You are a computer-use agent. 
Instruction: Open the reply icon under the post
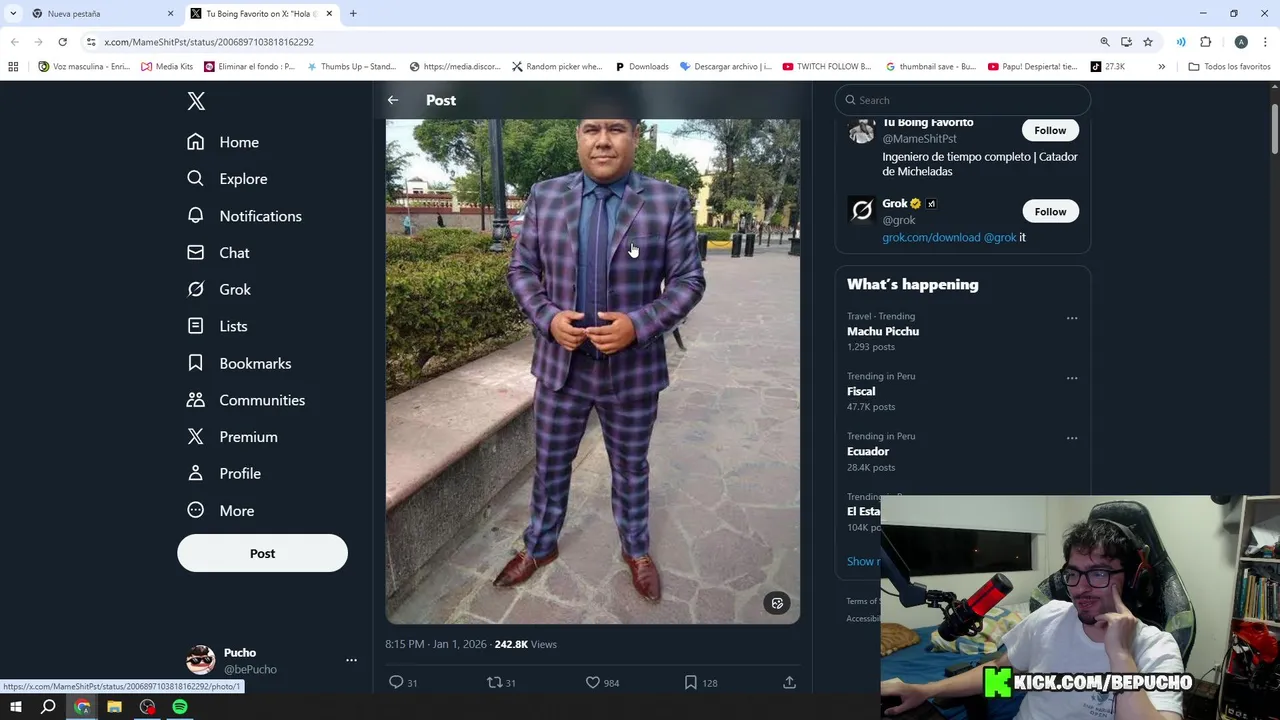[x=396, y=682]
